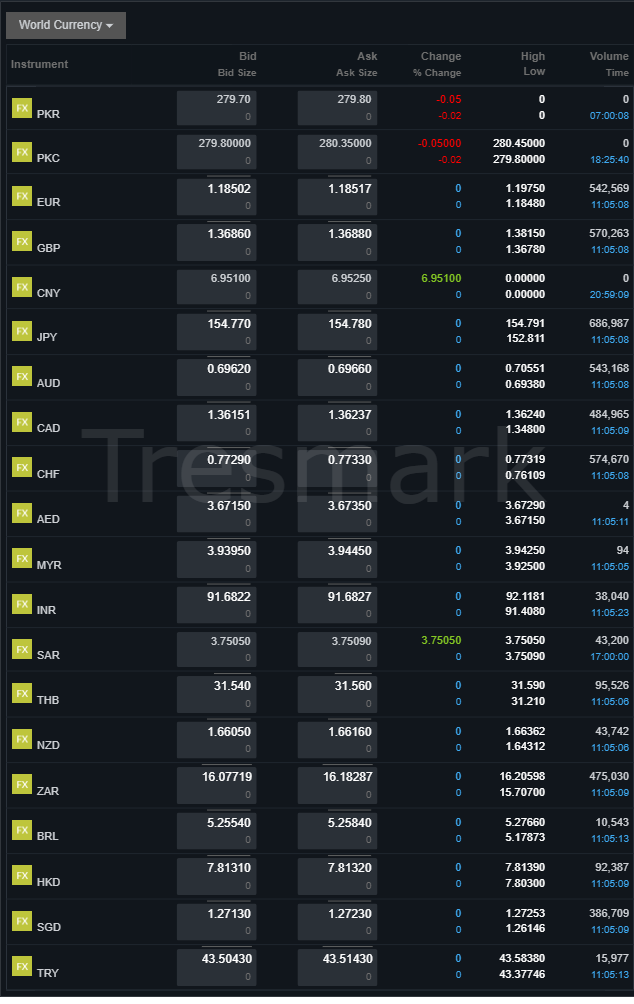Select the FX icon beside GBP
This screenshot has height=1004, width=634.
(x=21, y=241)
